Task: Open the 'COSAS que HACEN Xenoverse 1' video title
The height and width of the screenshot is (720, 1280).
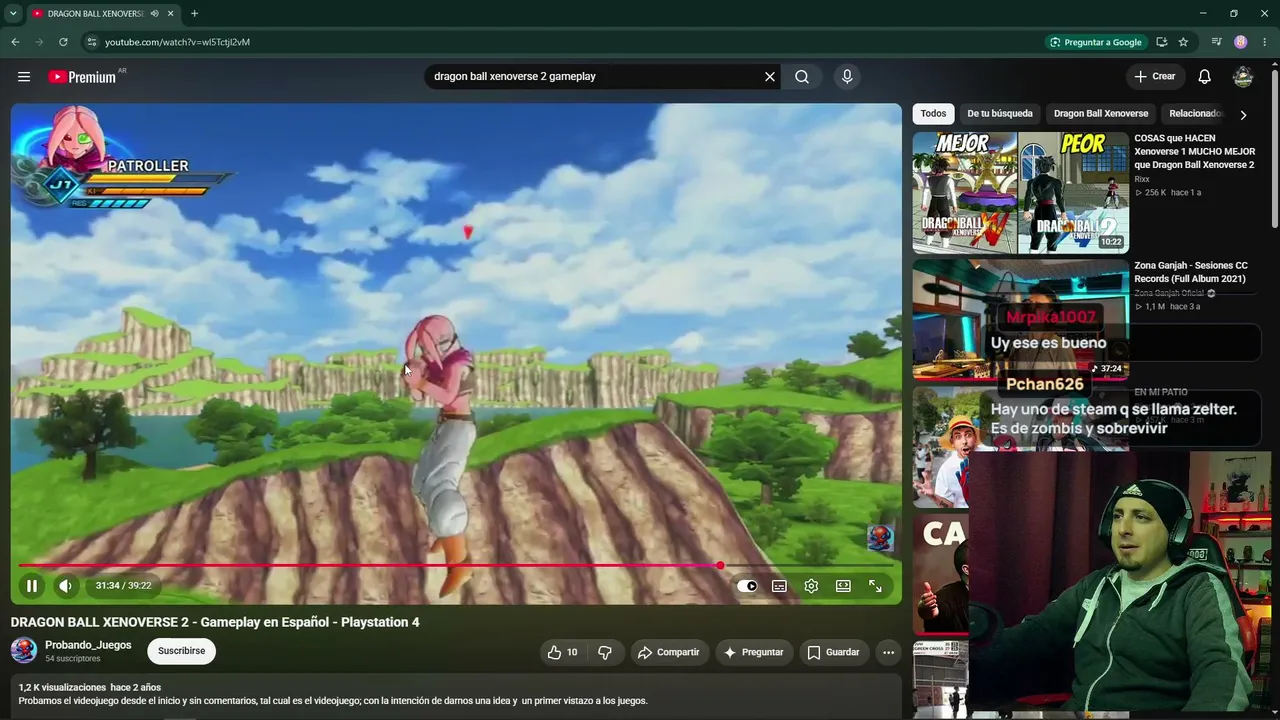Action: [1194, 151]
